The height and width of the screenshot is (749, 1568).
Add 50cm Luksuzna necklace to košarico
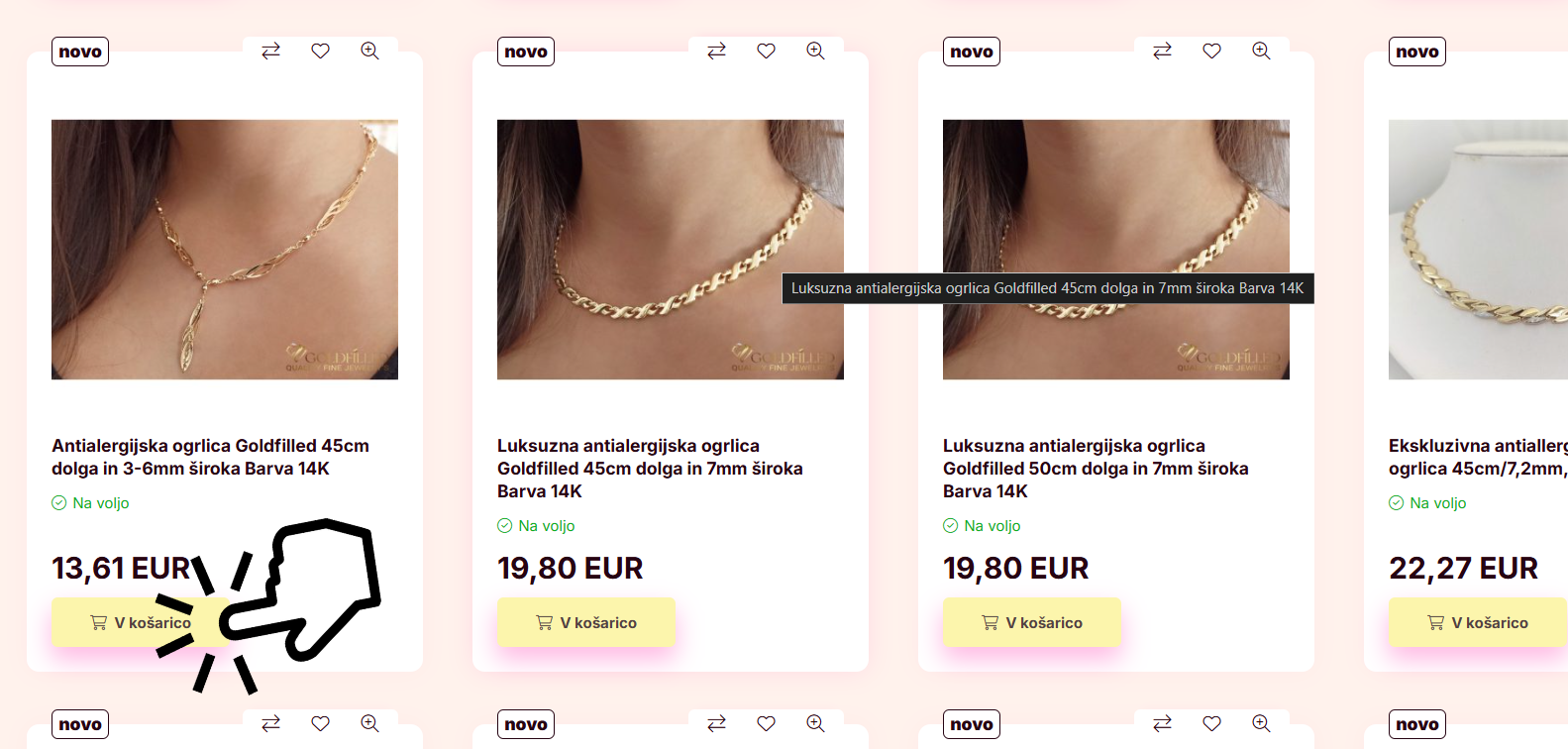tap(1032, 622)
